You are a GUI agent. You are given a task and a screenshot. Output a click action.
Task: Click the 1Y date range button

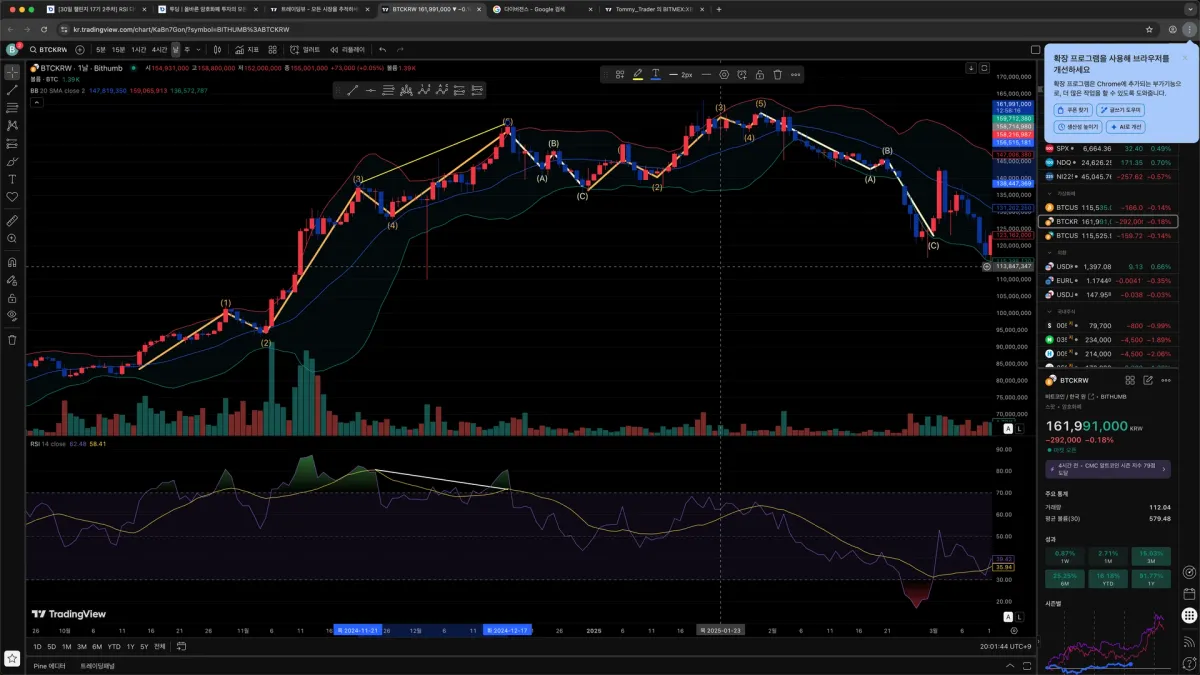pos(129,646)
